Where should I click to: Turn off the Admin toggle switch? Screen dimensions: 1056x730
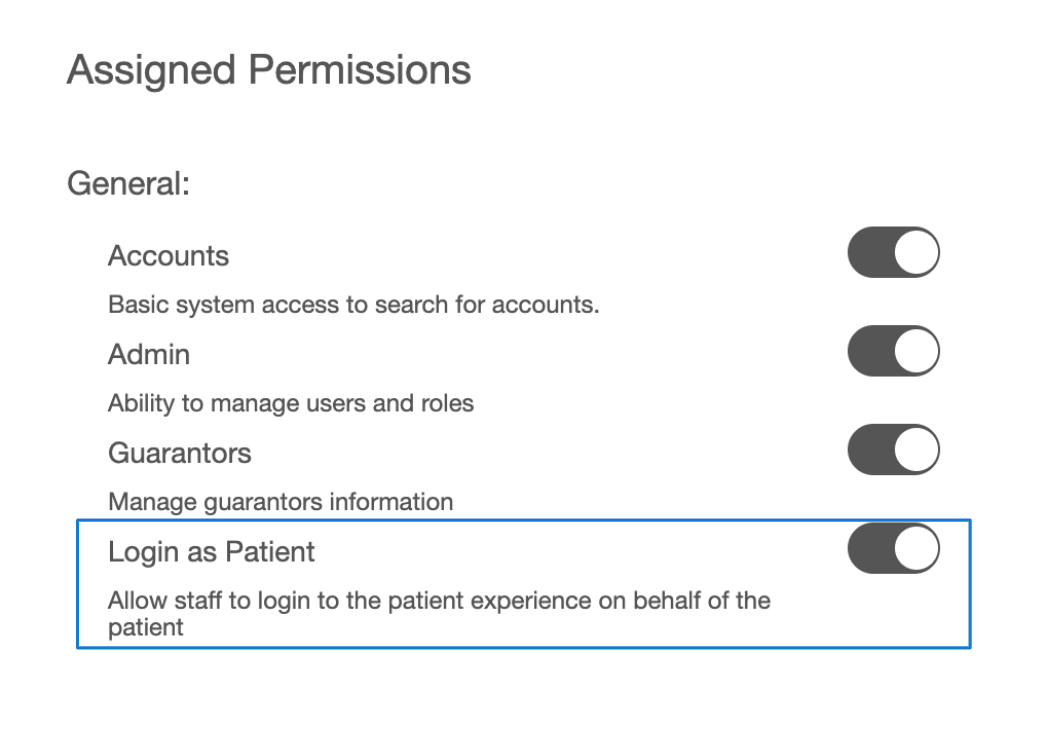(893, 351)
